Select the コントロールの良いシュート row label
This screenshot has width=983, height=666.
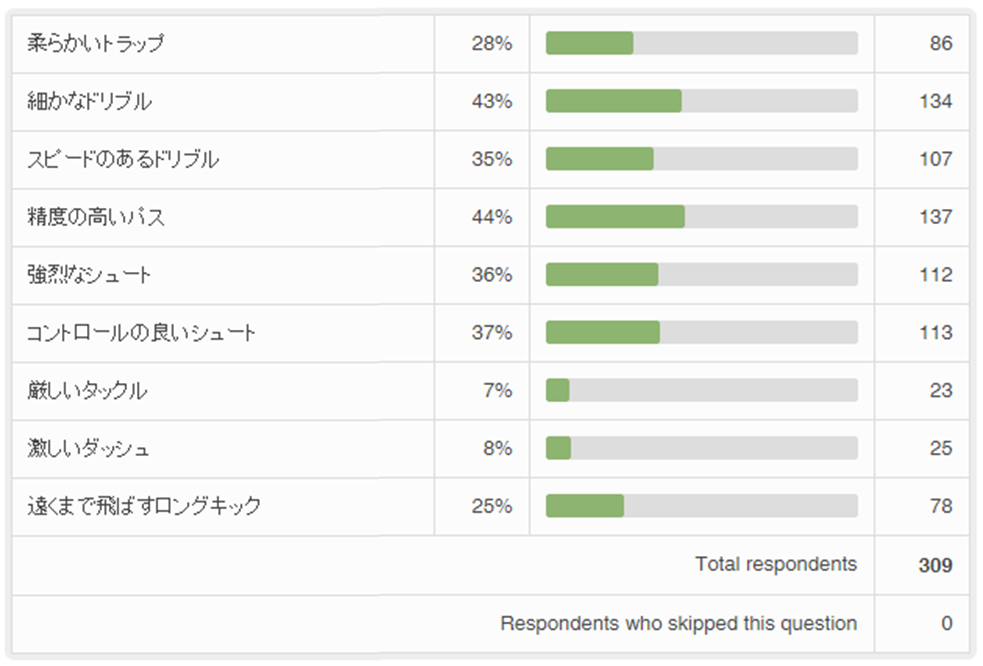[x=142, y=333]
